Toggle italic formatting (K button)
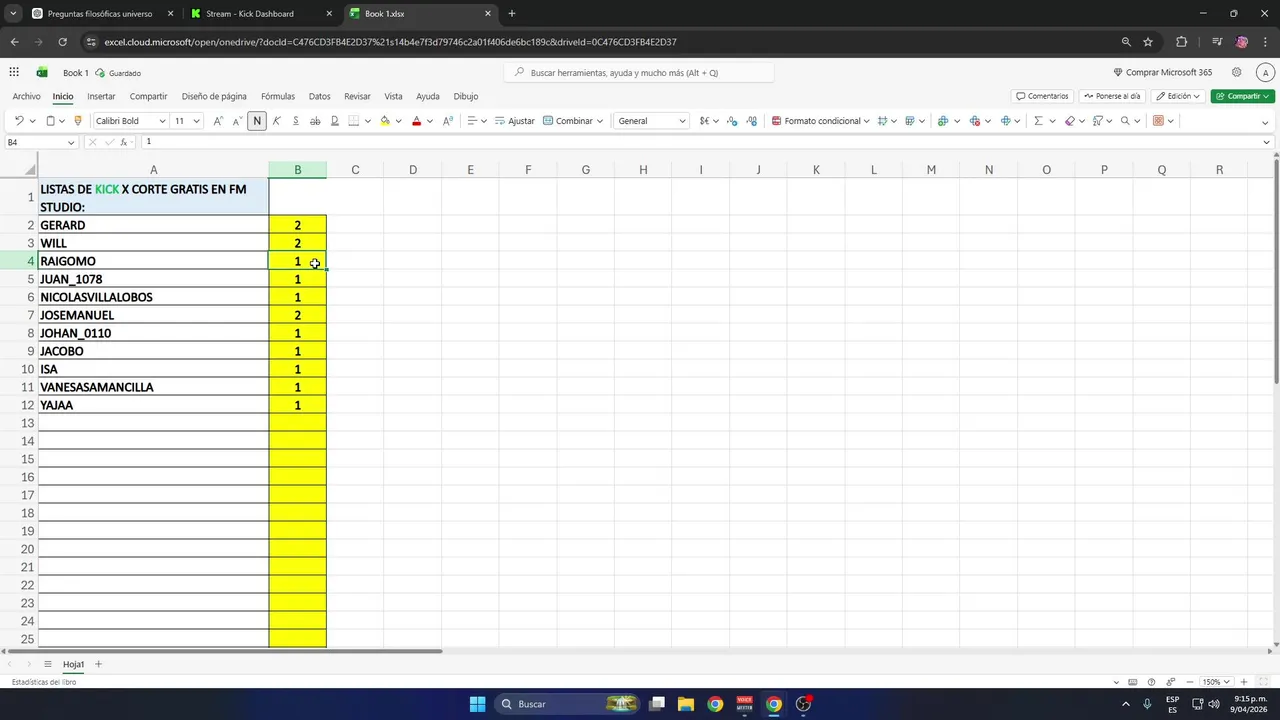1280x720 pixels. pos(276,121)
